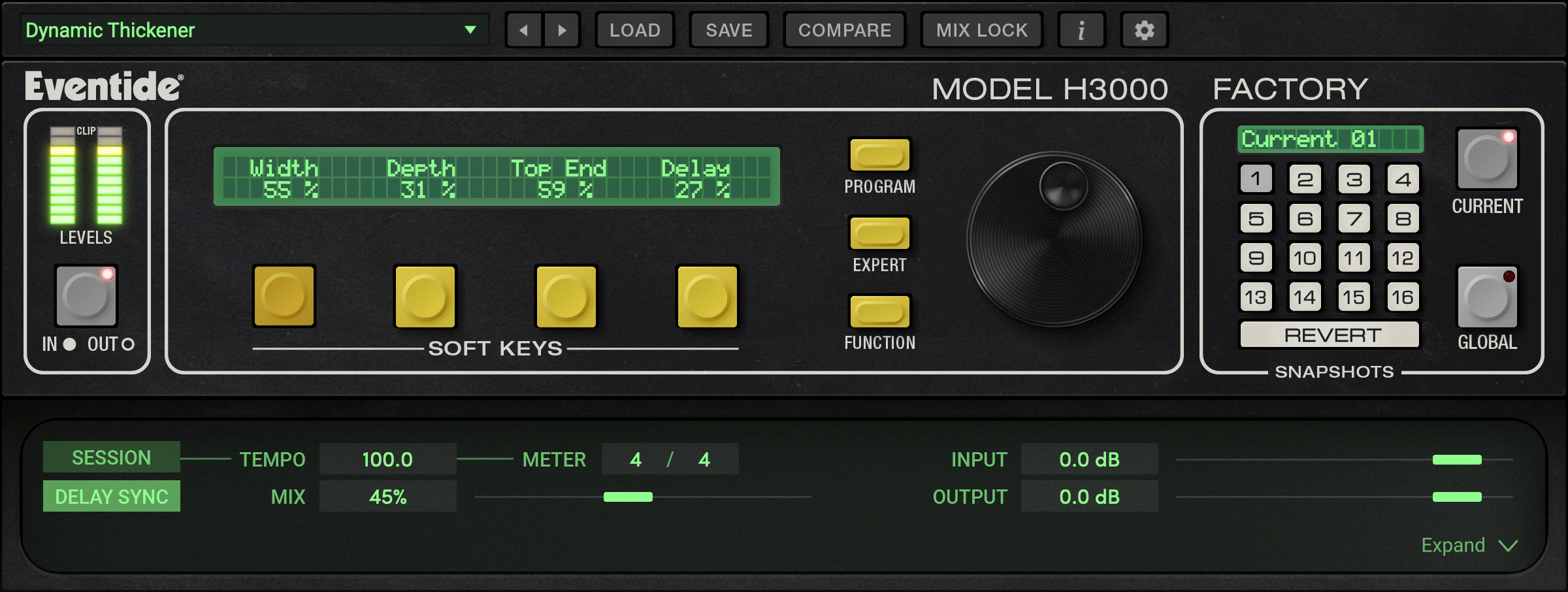This screenshot has width=1568, height=592.
Task: Select snapshot 5
Action: pos(1256,218)
